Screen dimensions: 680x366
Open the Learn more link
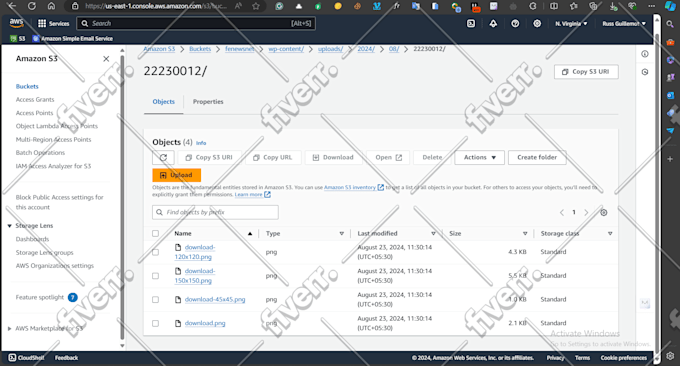point(252,195)
